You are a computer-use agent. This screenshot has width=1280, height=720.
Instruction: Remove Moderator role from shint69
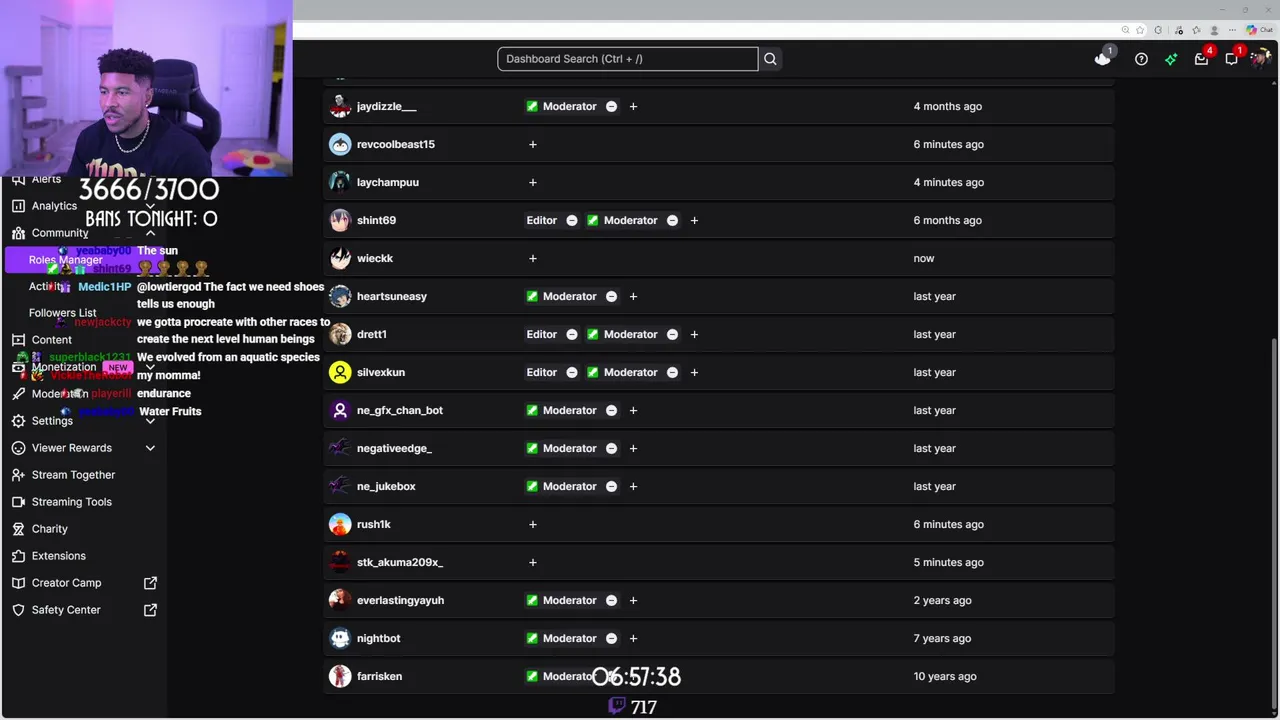tap(672, 220)
